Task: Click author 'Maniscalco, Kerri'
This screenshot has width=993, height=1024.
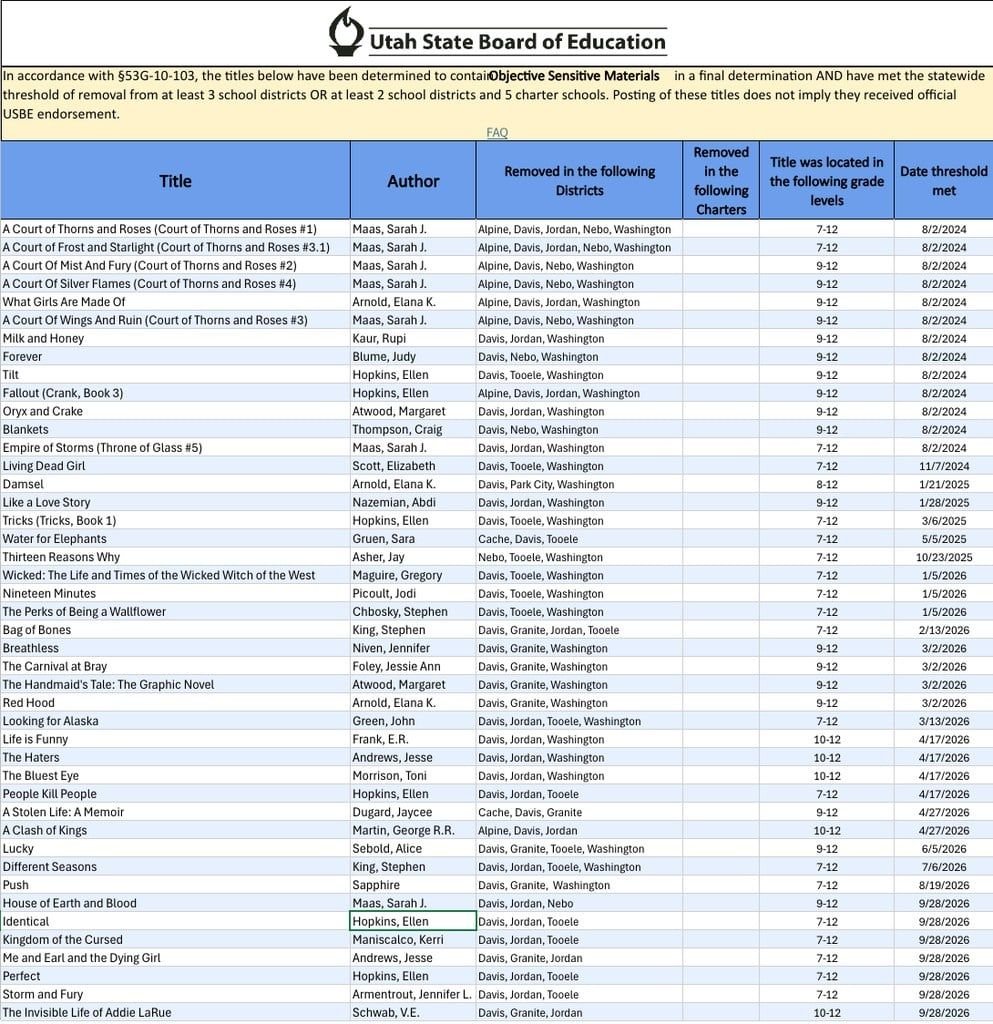Action: click(x=413, y=941)
